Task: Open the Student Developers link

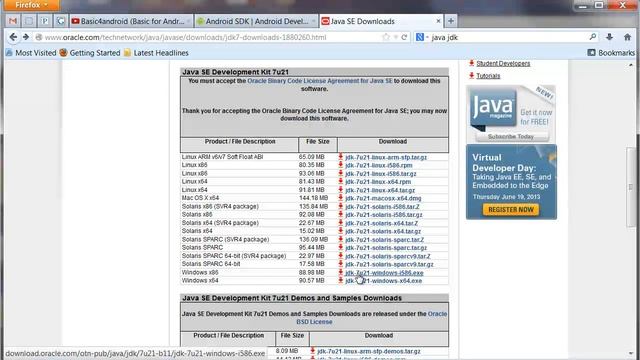Action: (x=503, y=63)
